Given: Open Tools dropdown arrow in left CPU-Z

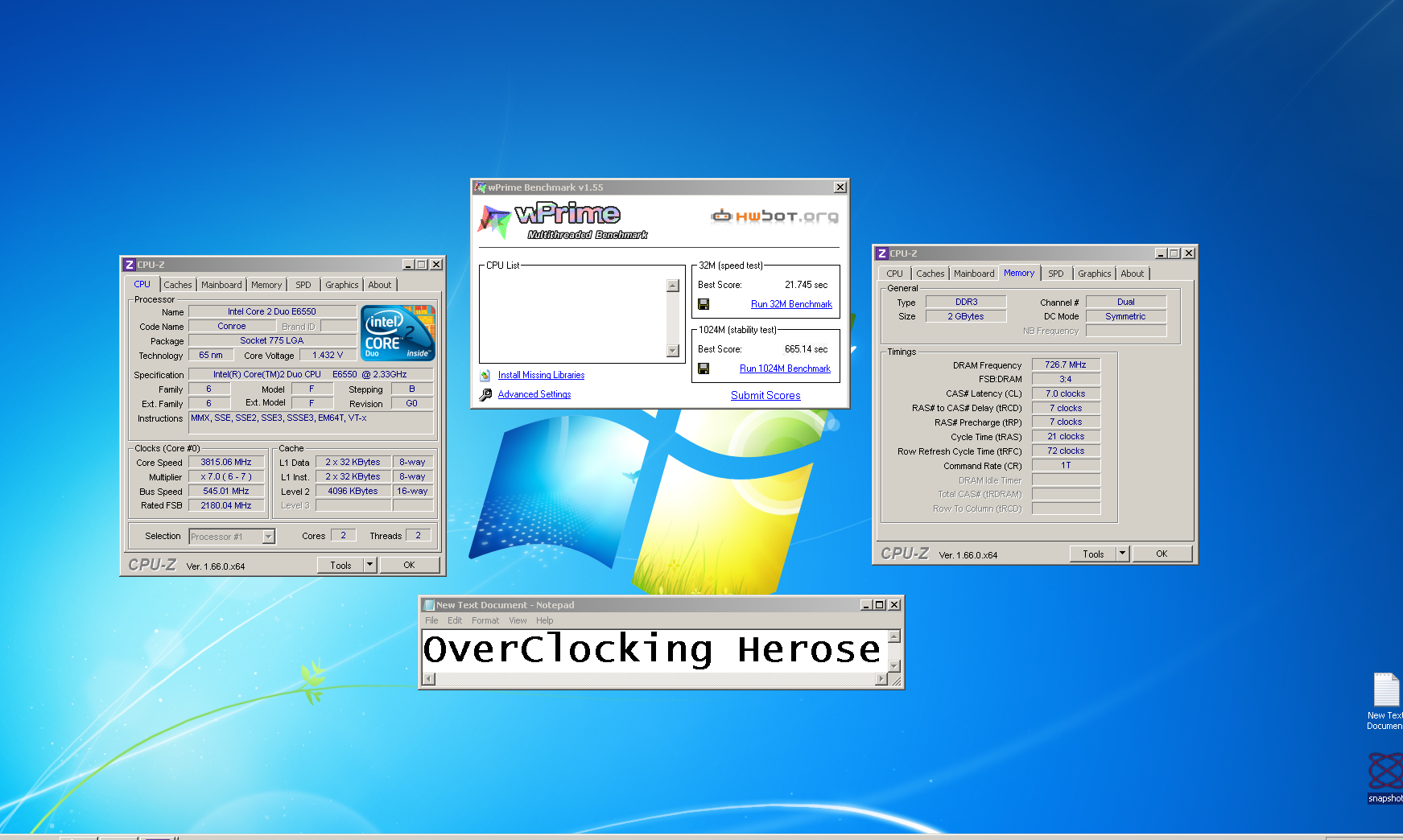Looking at the screenshot, I should coord(370,565).
